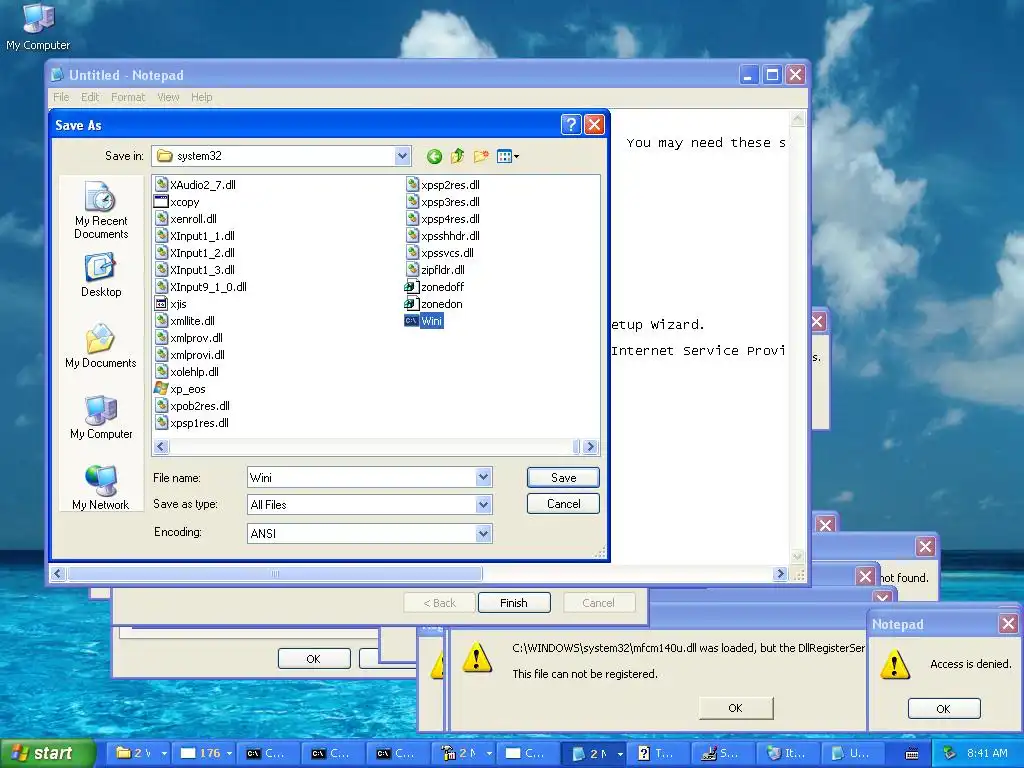
Task: Select the zonedon file
Action: click(x=434, y=304)
